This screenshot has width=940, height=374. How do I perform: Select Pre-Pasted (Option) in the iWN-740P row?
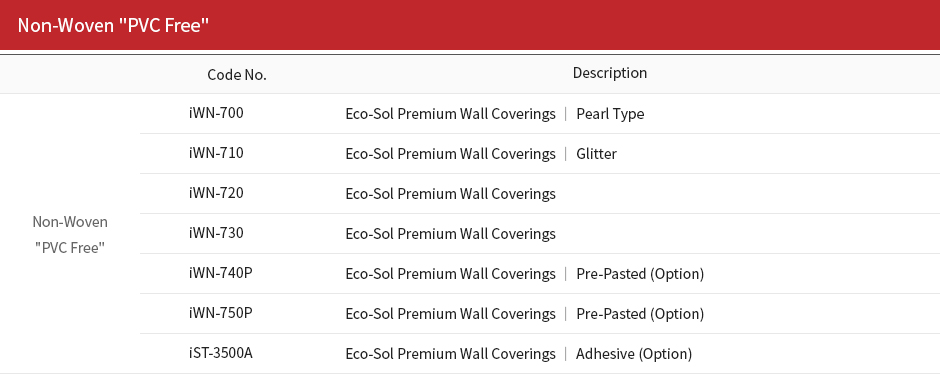(x=640, y=274)
